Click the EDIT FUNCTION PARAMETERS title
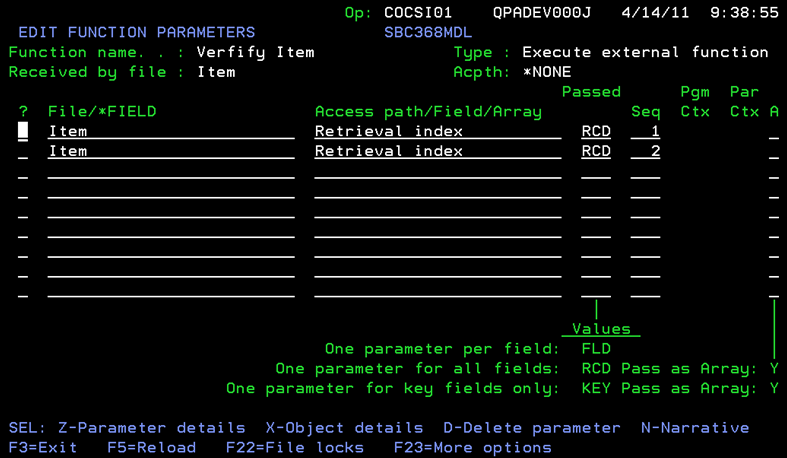Image resolution: width=787 pixels, height=458 pixels. (x=137, y=32)
